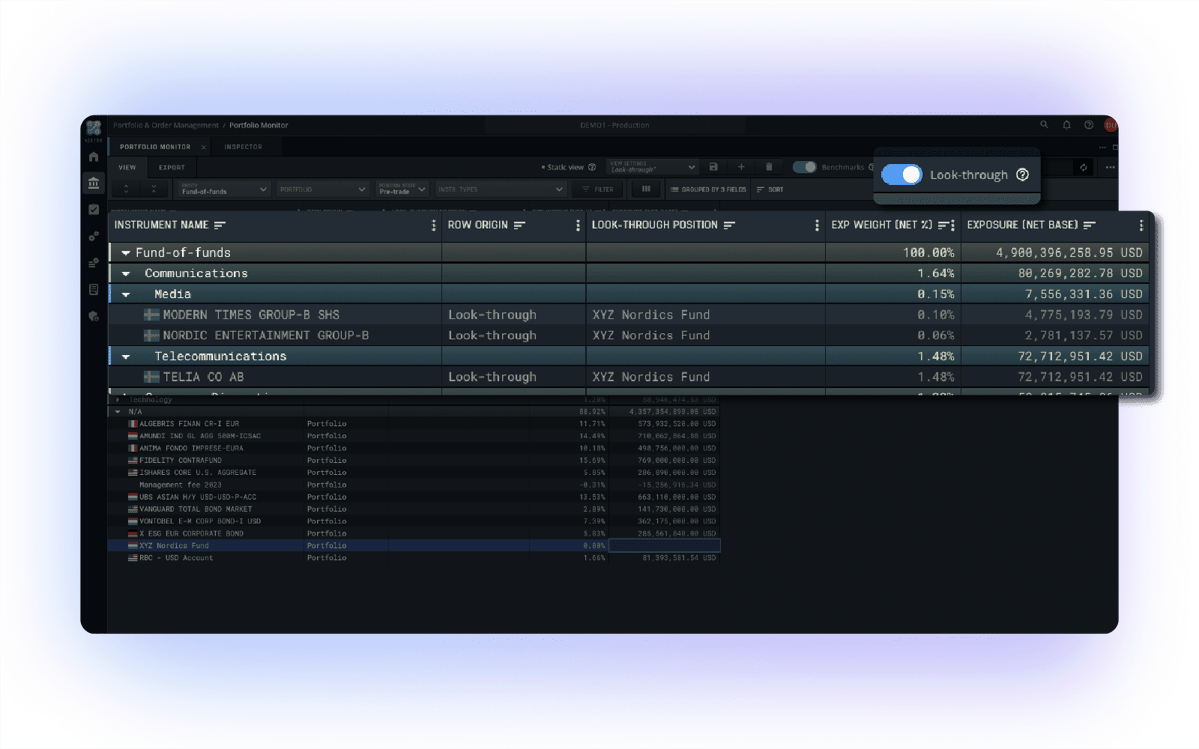The width and height of the screenshot is (1199, 749).
Task: Open notifications via the bell icon
Action: coord(1064,124)
